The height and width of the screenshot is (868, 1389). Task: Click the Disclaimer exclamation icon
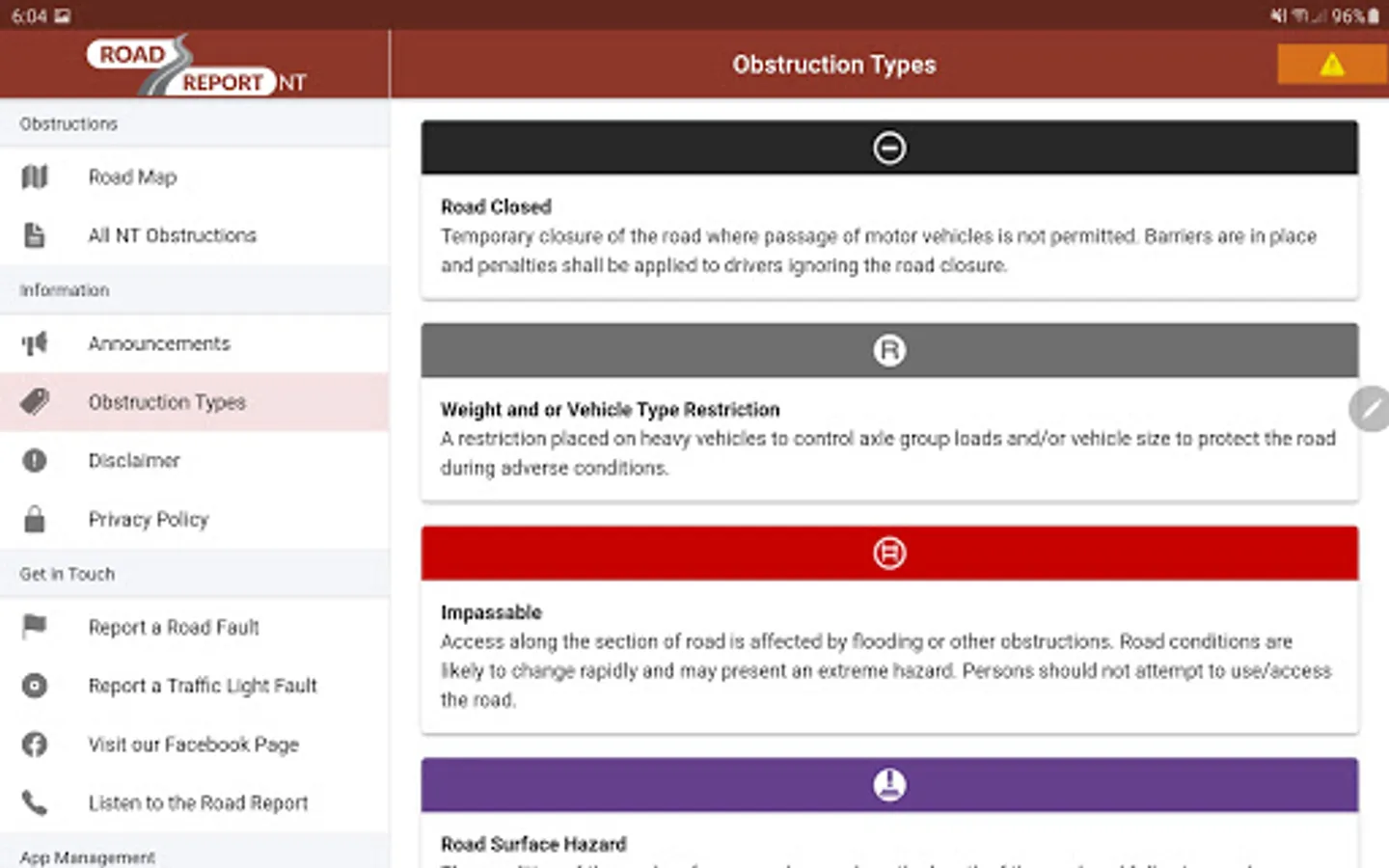point(35,461)
